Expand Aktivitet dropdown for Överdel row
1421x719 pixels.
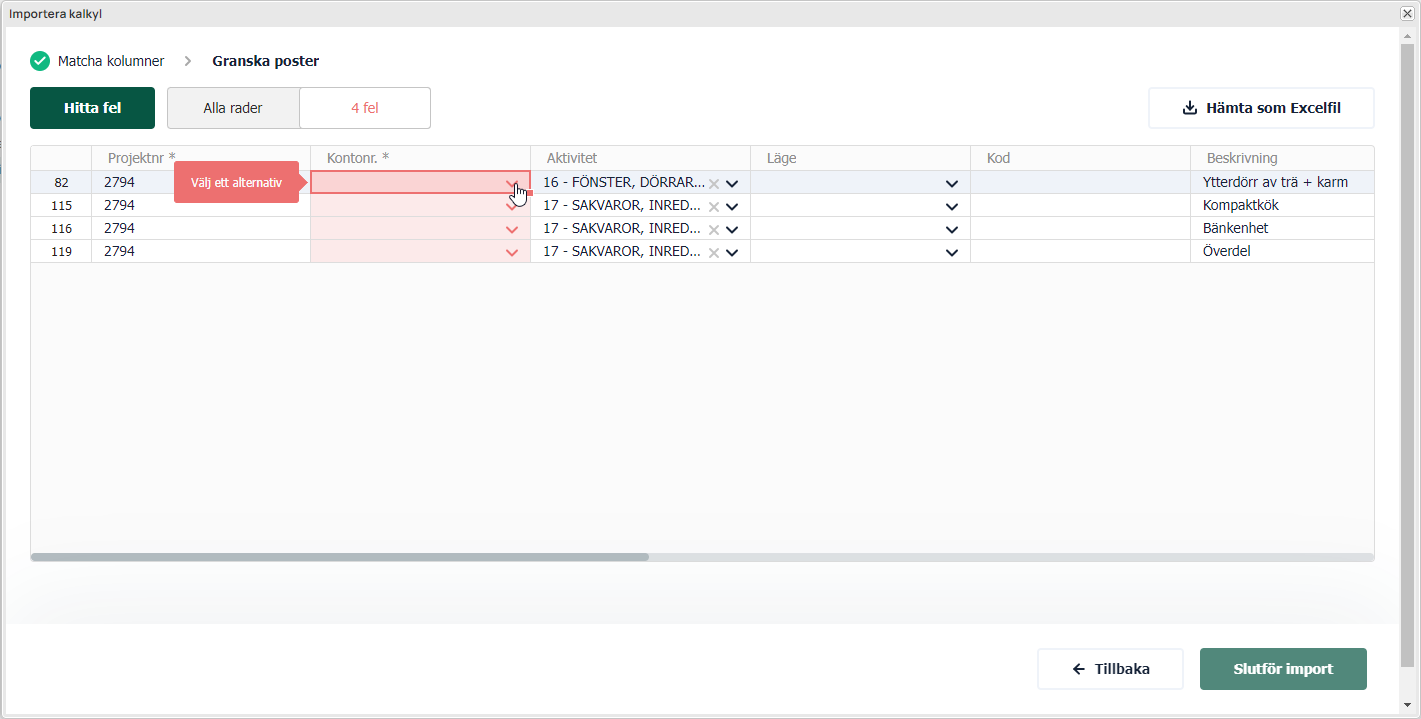pos(732,252)
